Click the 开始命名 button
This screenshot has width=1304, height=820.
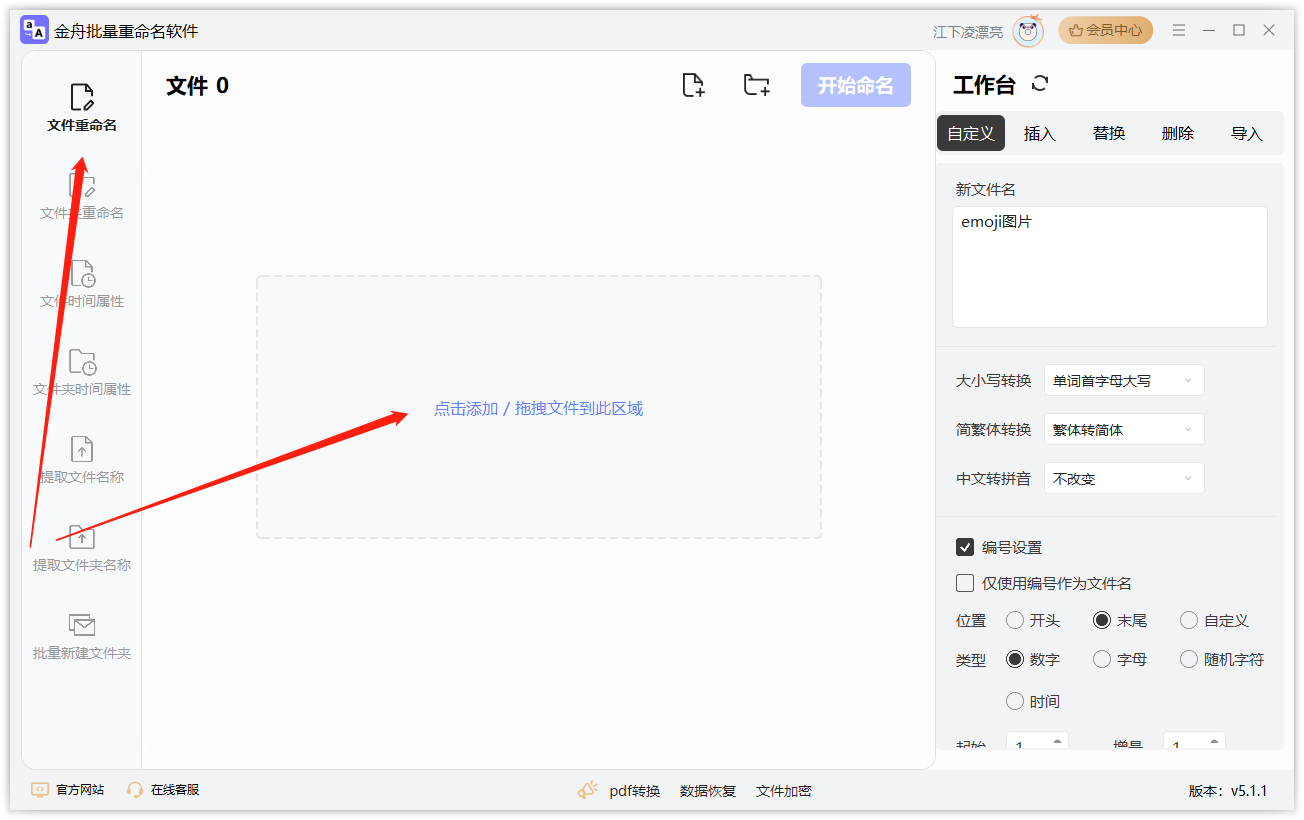click(856, 85)
